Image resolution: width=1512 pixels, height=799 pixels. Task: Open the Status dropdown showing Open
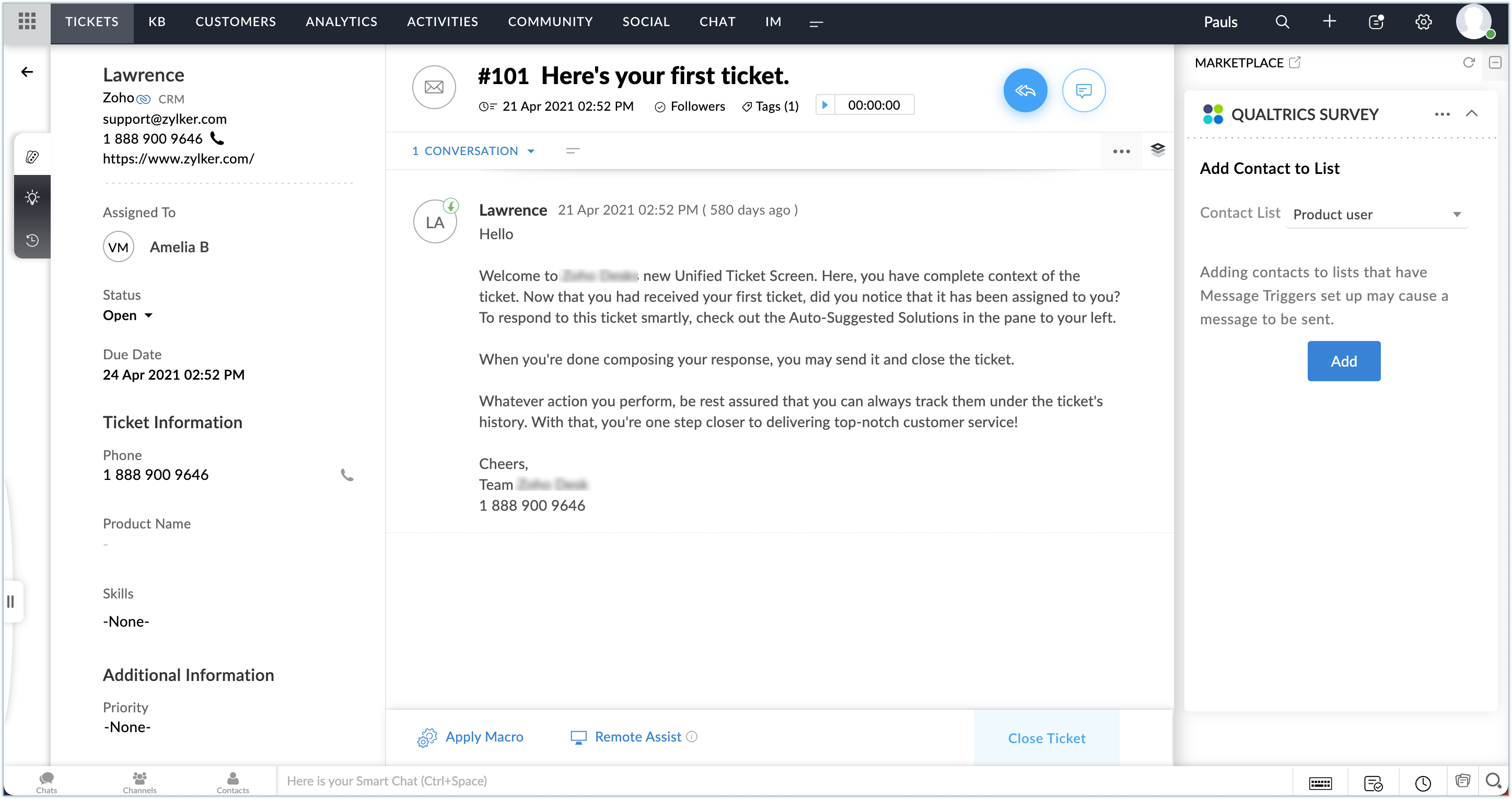point(128,315)
